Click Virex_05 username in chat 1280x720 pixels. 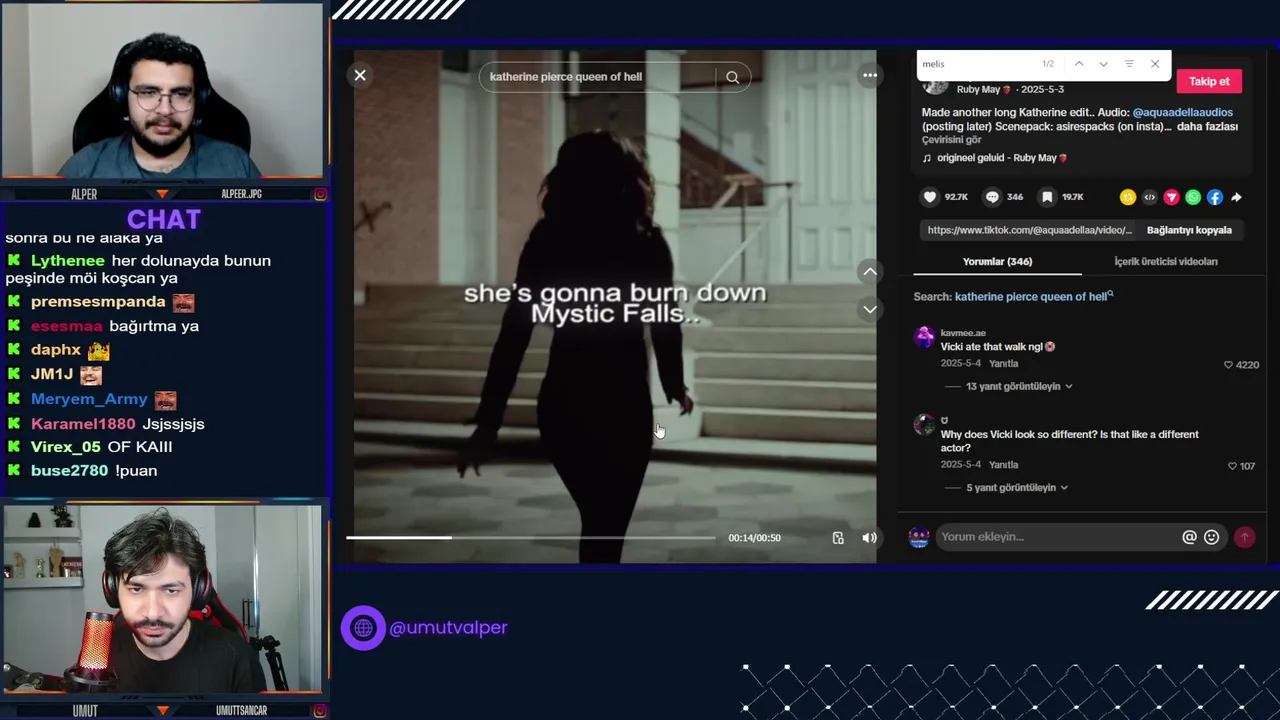click(65, 447)
